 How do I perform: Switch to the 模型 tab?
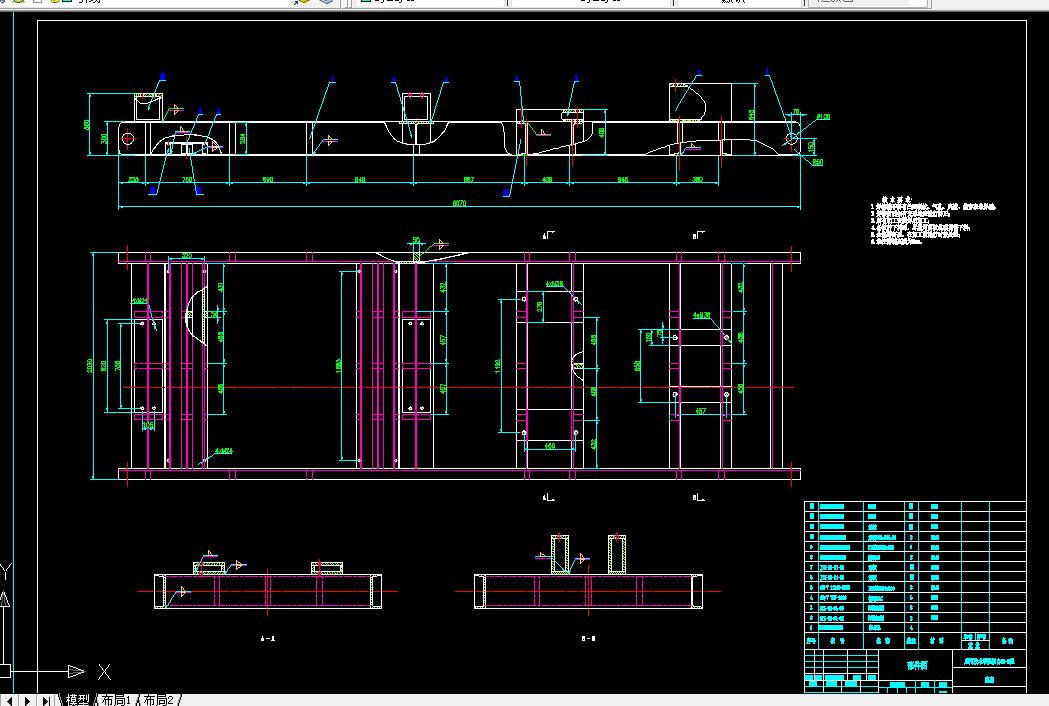tap(78, 700)
